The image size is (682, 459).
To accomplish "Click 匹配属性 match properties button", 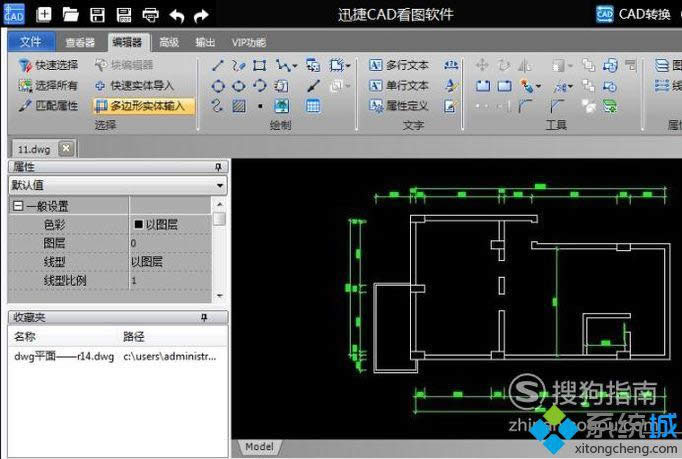I will pyautogui.click(x=49, y=105).
